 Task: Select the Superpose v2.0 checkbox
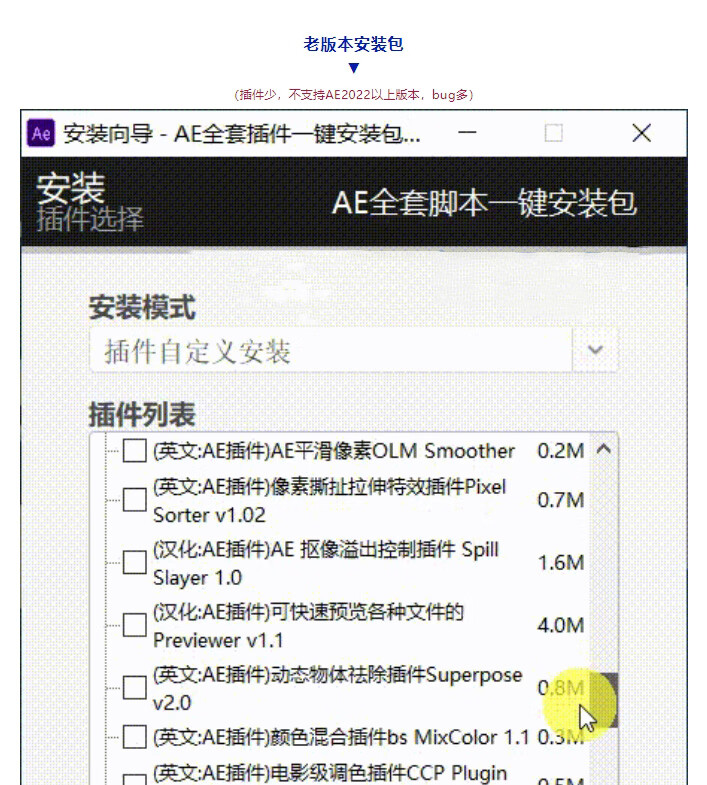pos(134,687)
